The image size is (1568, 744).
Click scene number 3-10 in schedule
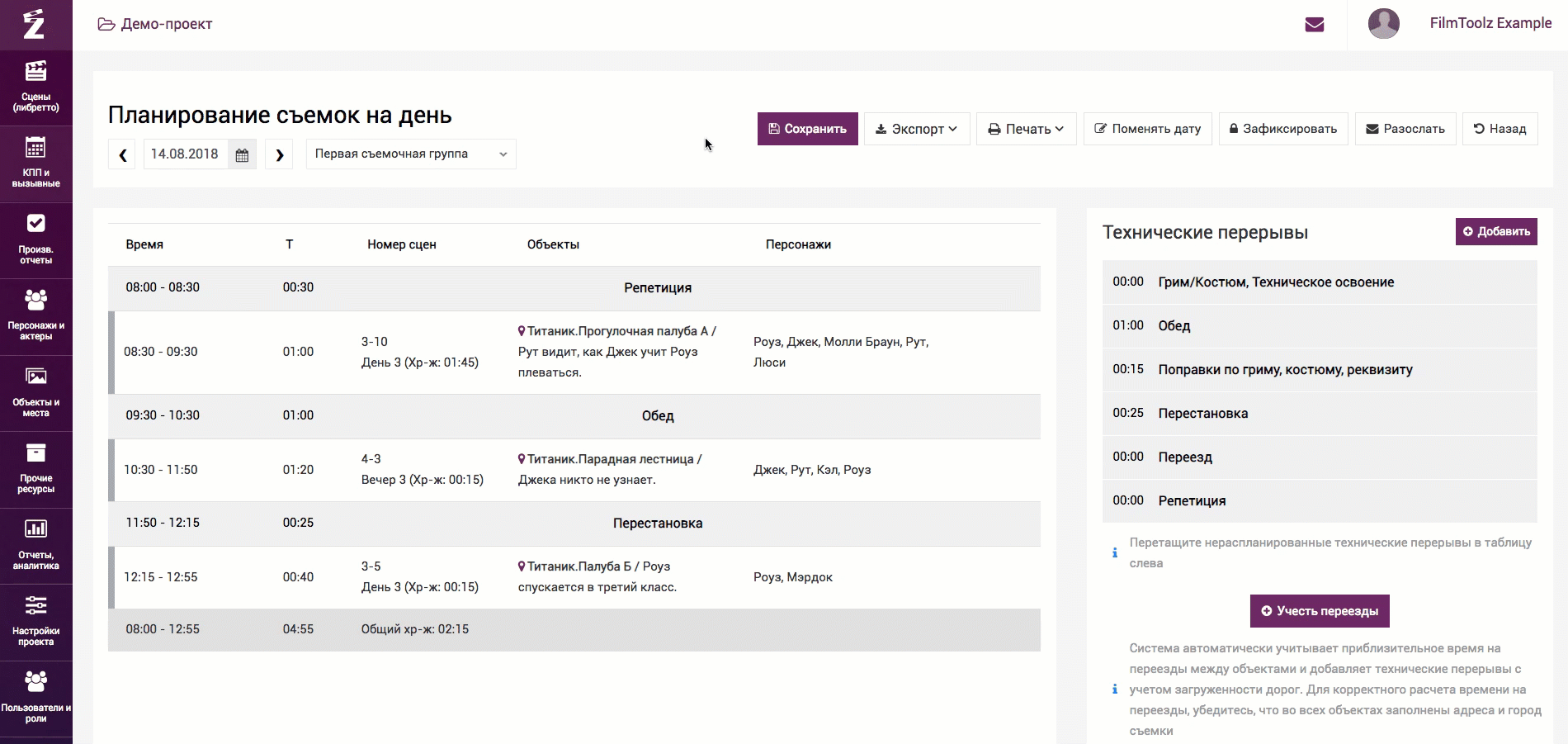[375, 342]
